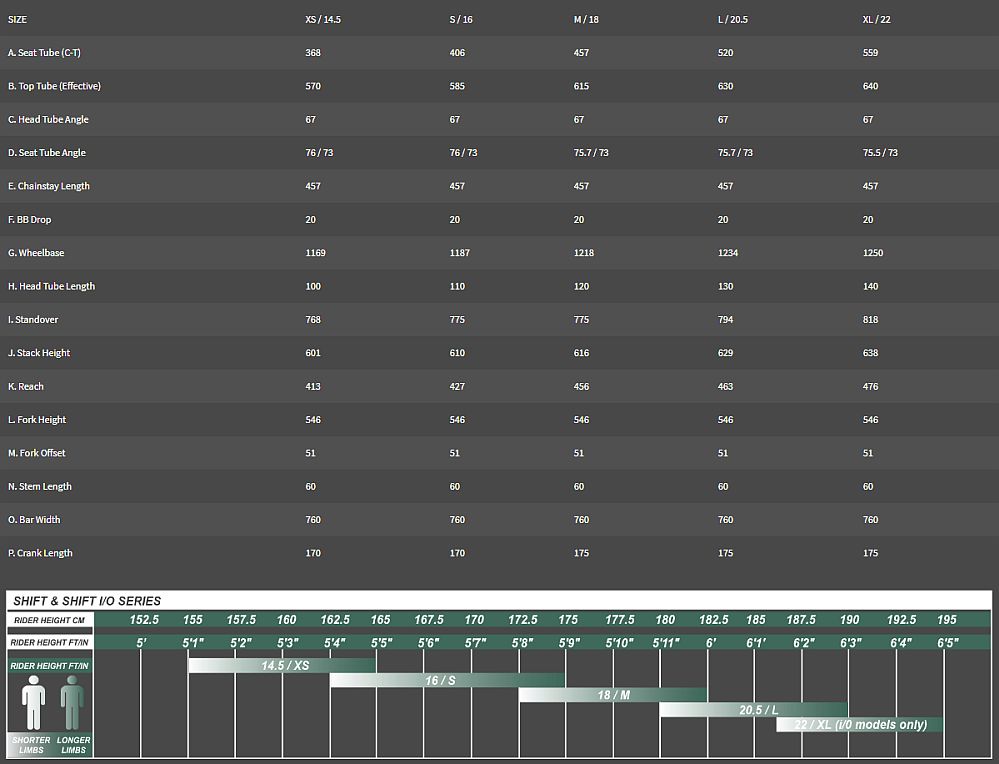Select the H. Head Tube Length row label
Screen dimensions: 999x764
[x=51, y=286]
